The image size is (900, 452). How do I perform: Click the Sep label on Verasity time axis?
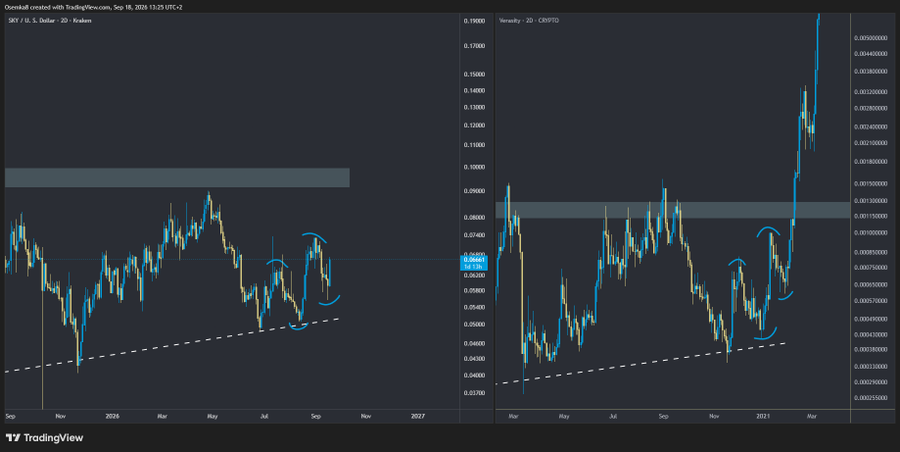(664, 416)
